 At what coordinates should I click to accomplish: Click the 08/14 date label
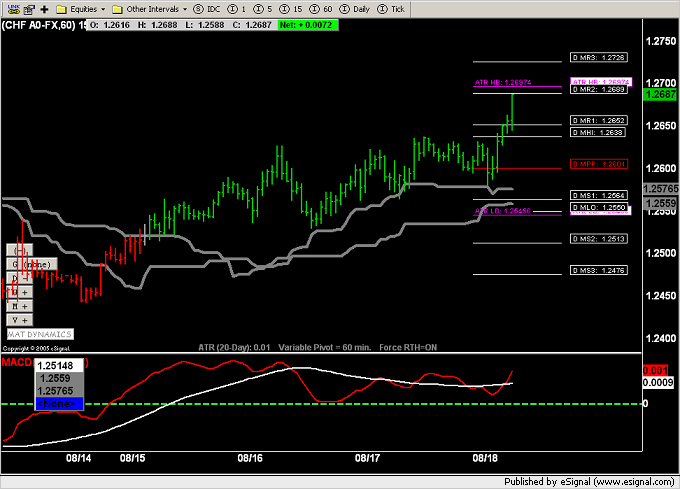coord(78,458)
